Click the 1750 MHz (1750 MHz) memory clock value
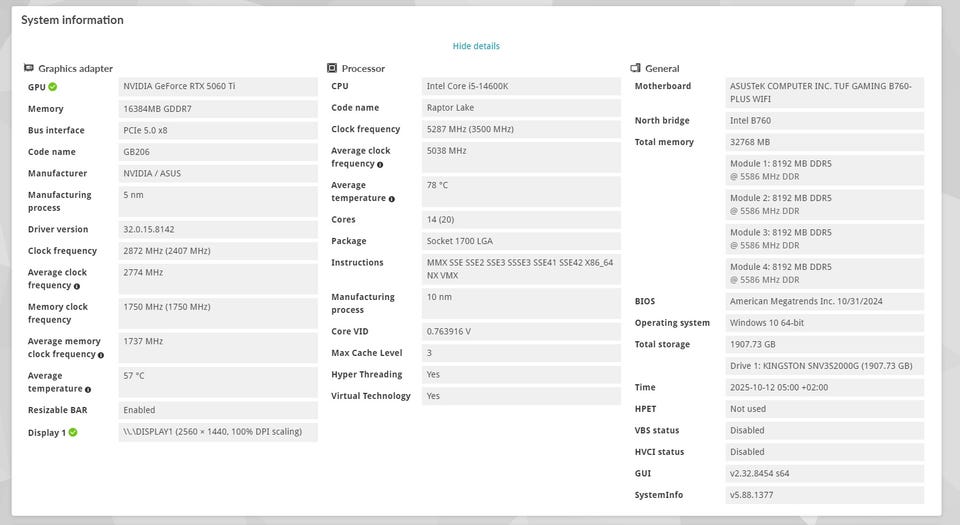 coord(218,313)
